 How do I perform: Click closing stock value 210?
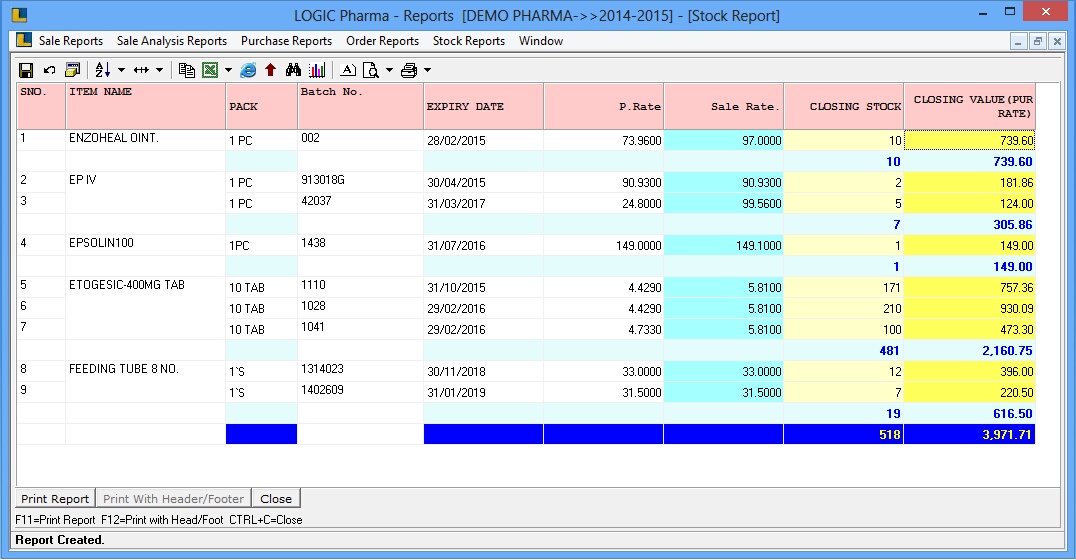click(x=892, y=309)
